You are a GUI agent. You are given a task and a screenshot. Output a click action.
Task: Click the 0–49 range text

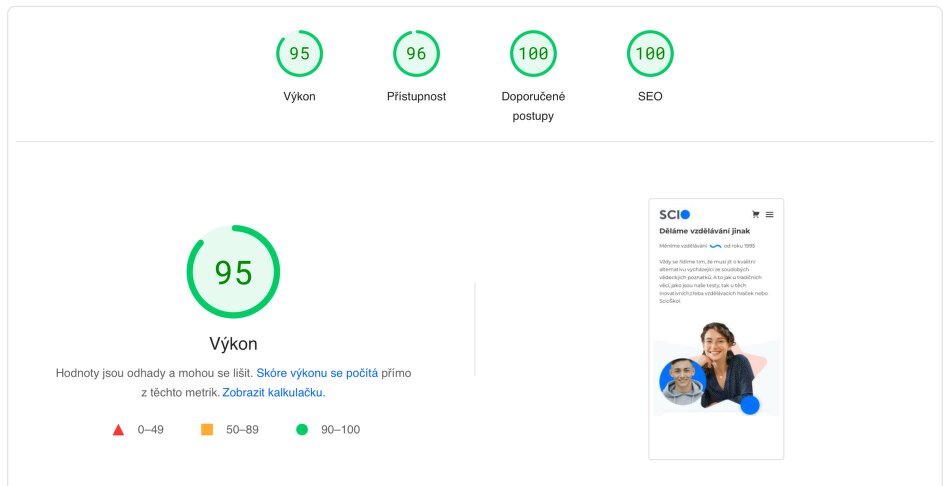(x=150, y=430)
